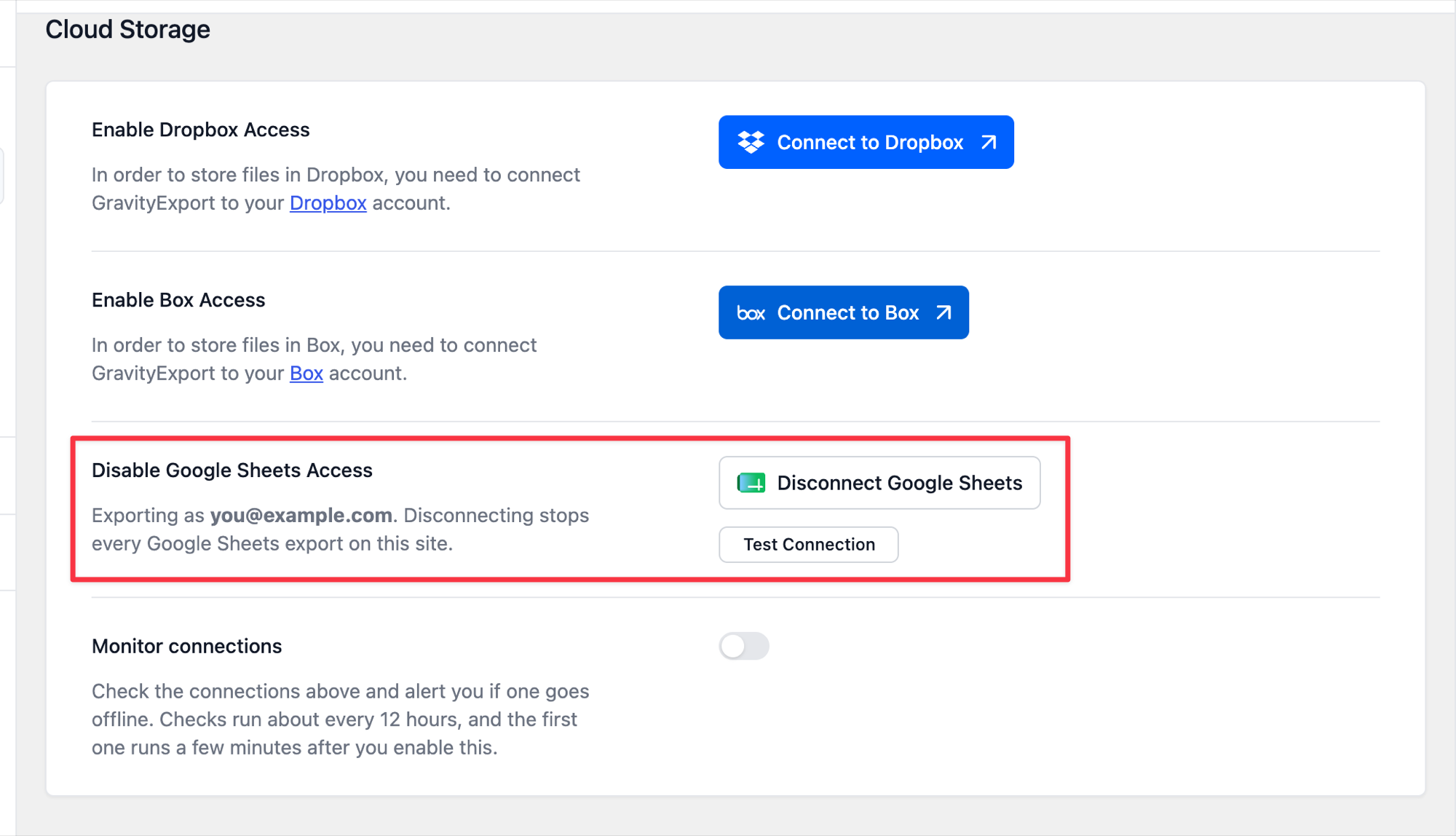Viewport: 1456px width, 836px height.
Task: Click Disconnect Google Sheets button
Action: tap(879, 483)
